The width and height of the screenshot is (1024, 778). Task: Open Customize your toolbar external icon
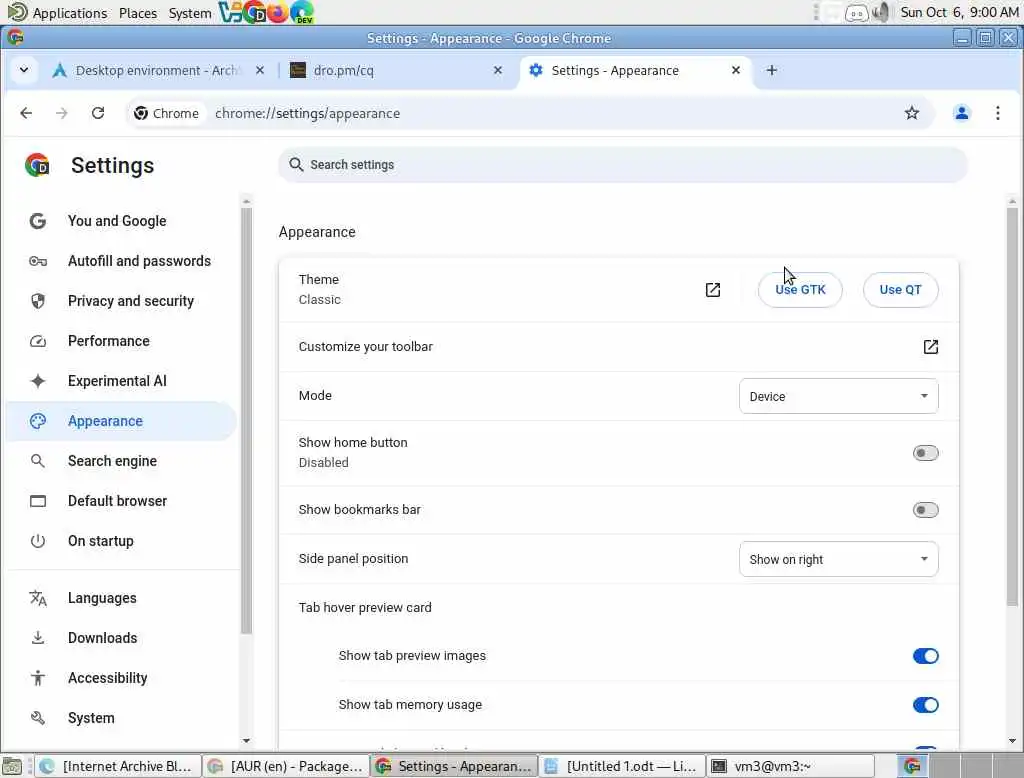pyautogui.click(x=930, y=347)
